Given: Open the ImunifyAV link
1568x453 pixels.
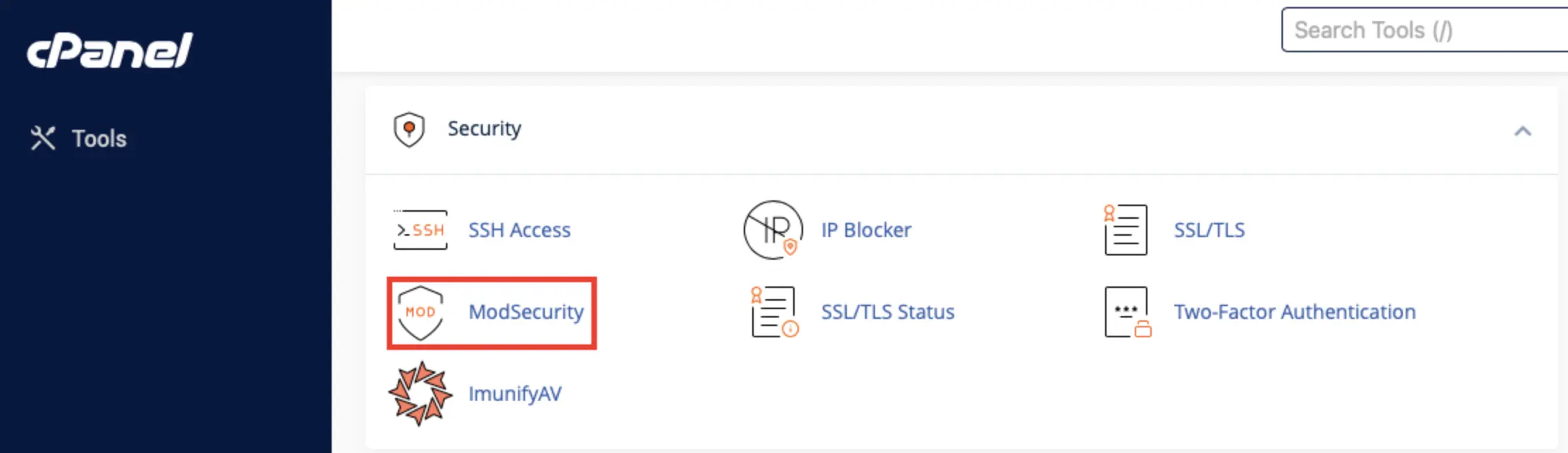Looking at the screenshot, I should 515,394.
